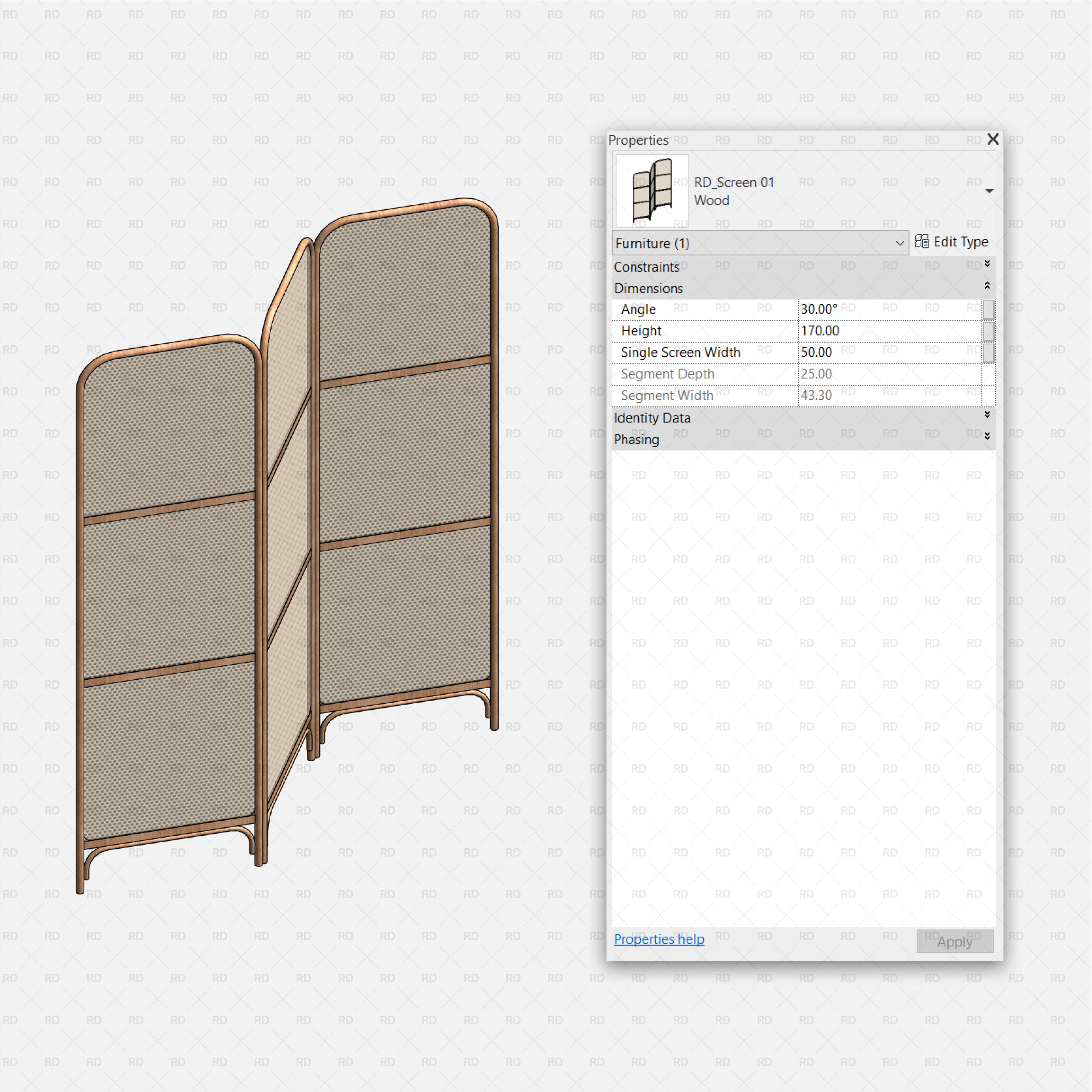This screenshot has height=1092, width=1092.
Task: Click the Apply button
Action: (x=955, y=940)
